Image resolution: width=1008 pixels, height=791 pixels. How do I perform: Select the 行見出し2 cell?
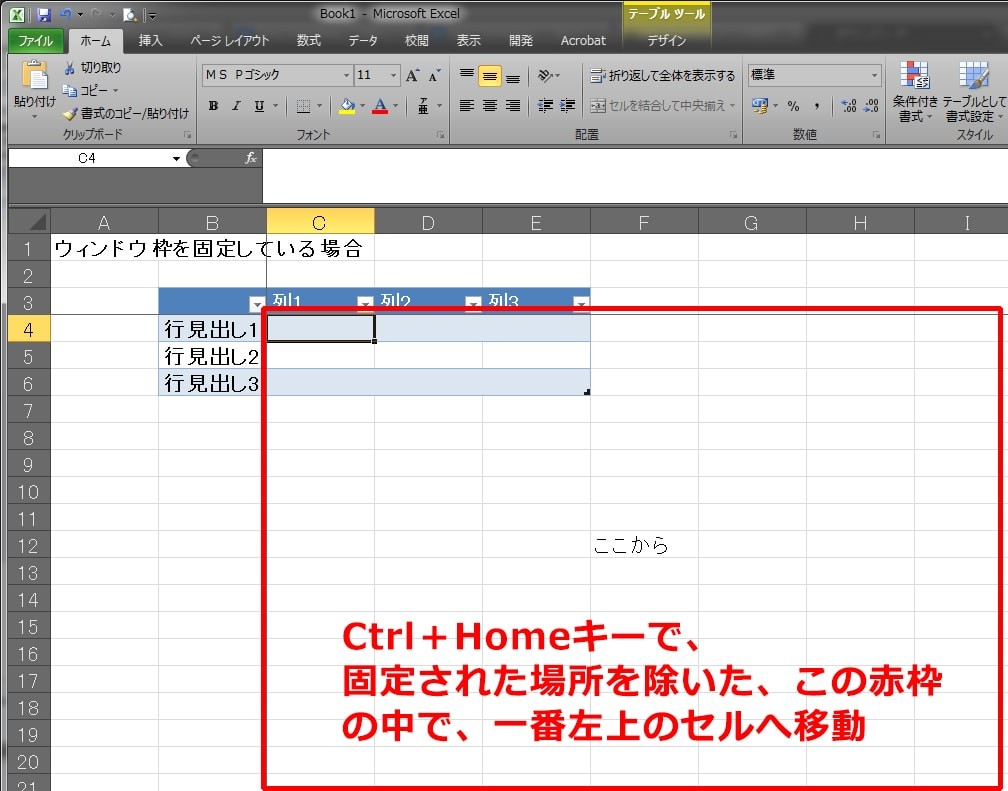coord(210,356)
